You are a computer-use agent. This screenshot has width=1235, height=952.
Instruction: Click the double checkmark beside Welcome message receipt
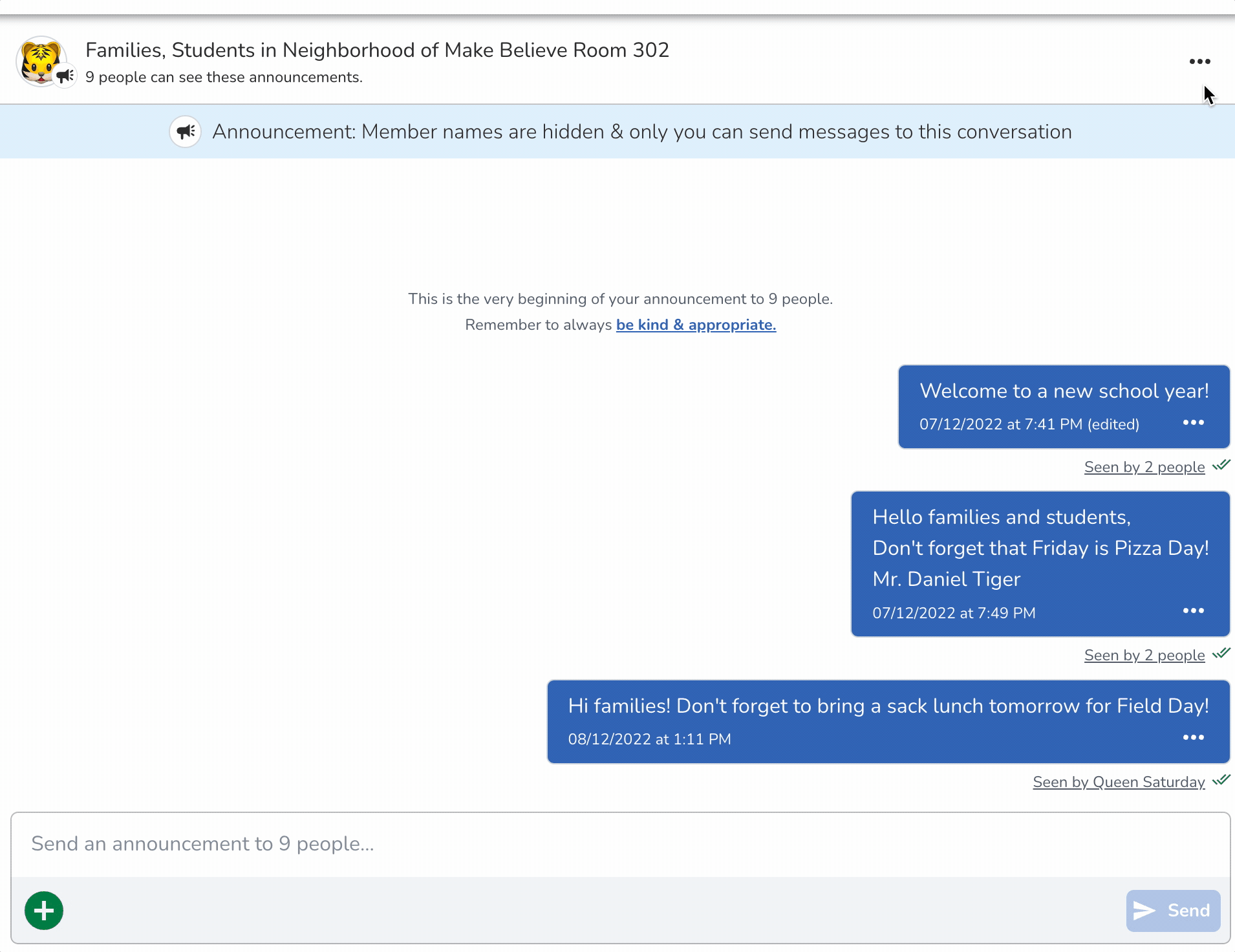click(1221, 465)
